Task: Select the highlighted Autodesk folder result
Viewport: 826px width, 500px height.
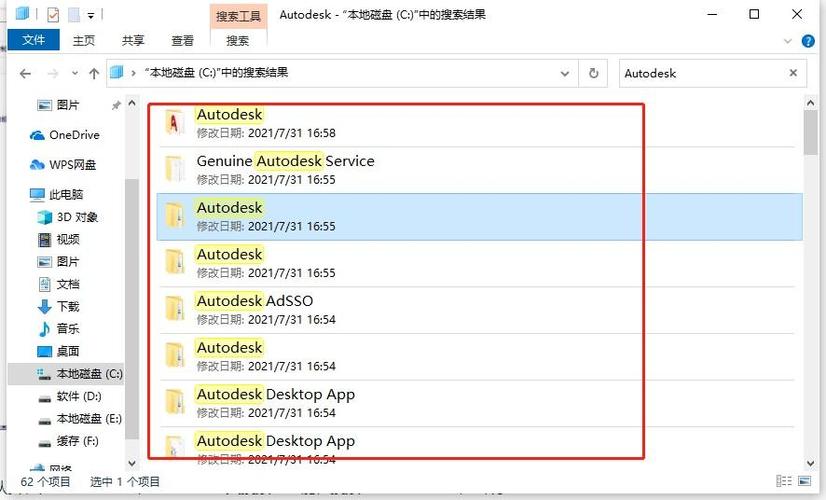Action: (x=479, y=217)
